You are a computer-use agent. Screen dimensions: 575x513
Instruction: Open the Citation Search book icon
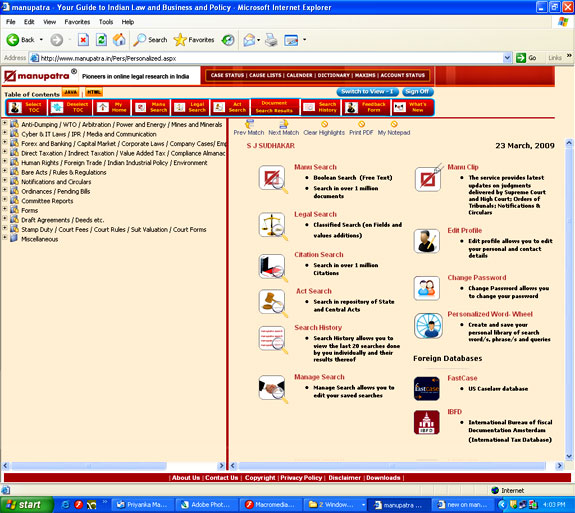click(x=273, y=268)
